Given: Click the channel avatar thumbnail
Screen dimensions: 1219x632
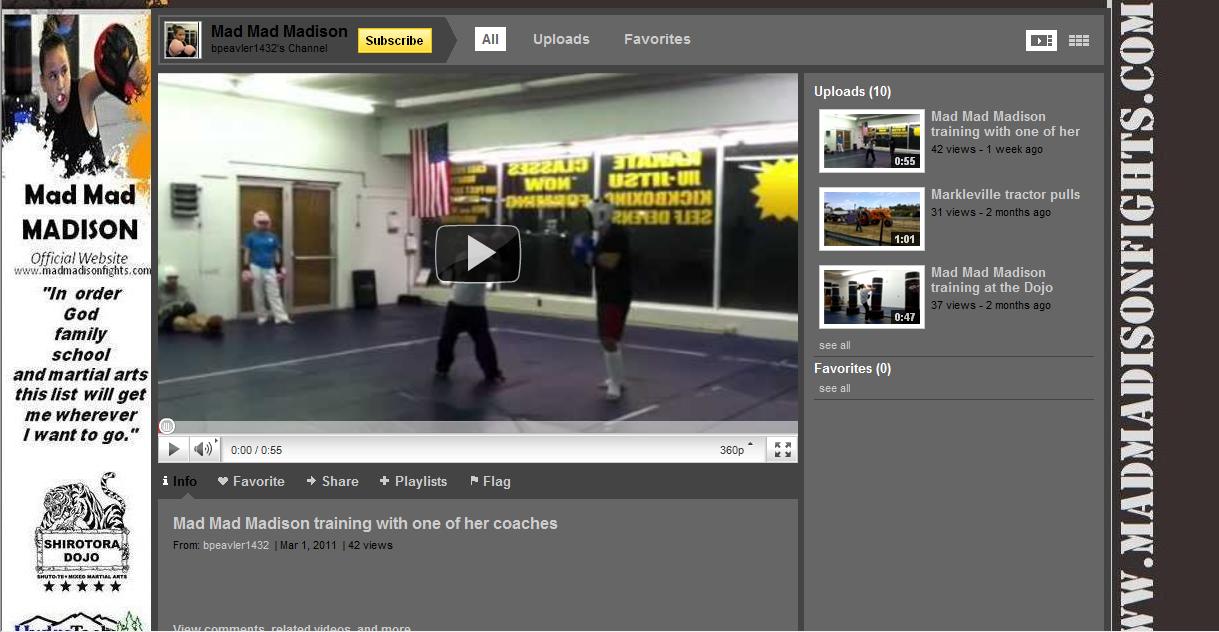Looking at the screenshot, I should point(181,40).
